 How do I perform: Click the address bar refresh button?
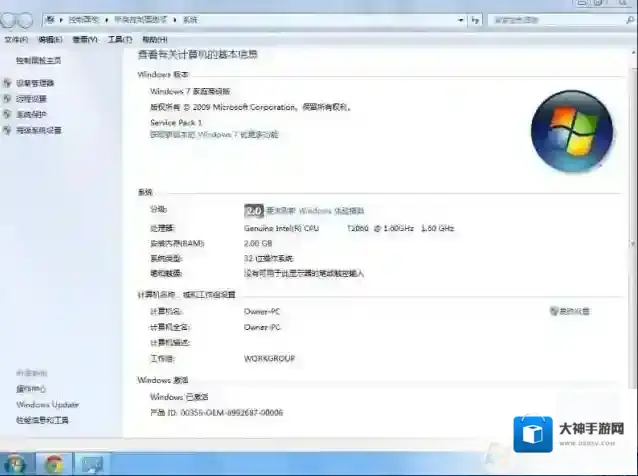point(475,20)
